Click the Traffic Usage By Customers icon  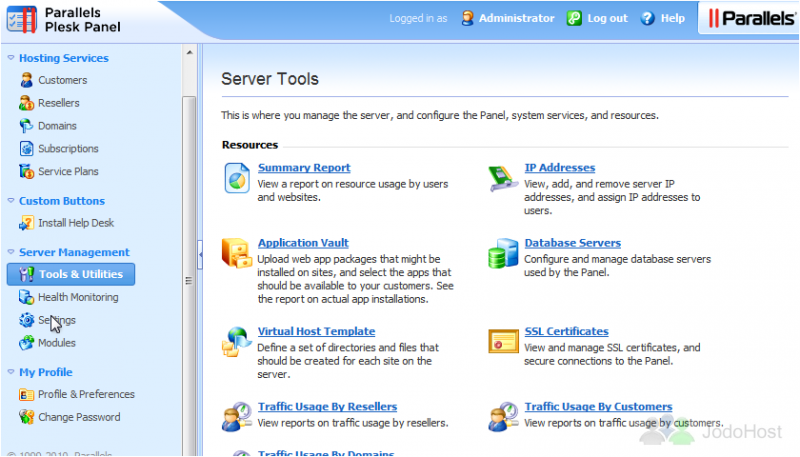tap(503, 417)
